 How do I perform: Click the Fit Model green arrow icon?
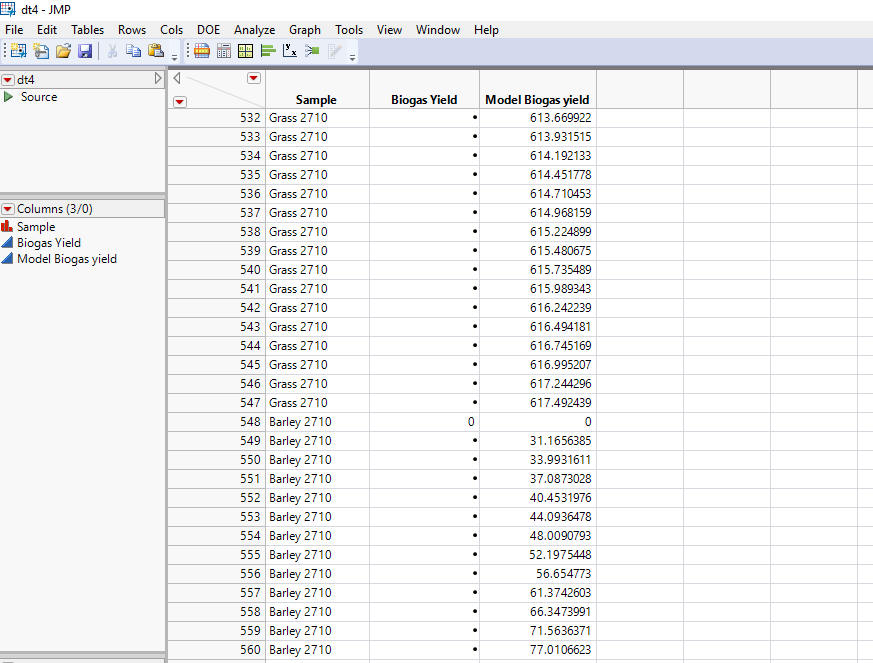click(x=312, y=51)
